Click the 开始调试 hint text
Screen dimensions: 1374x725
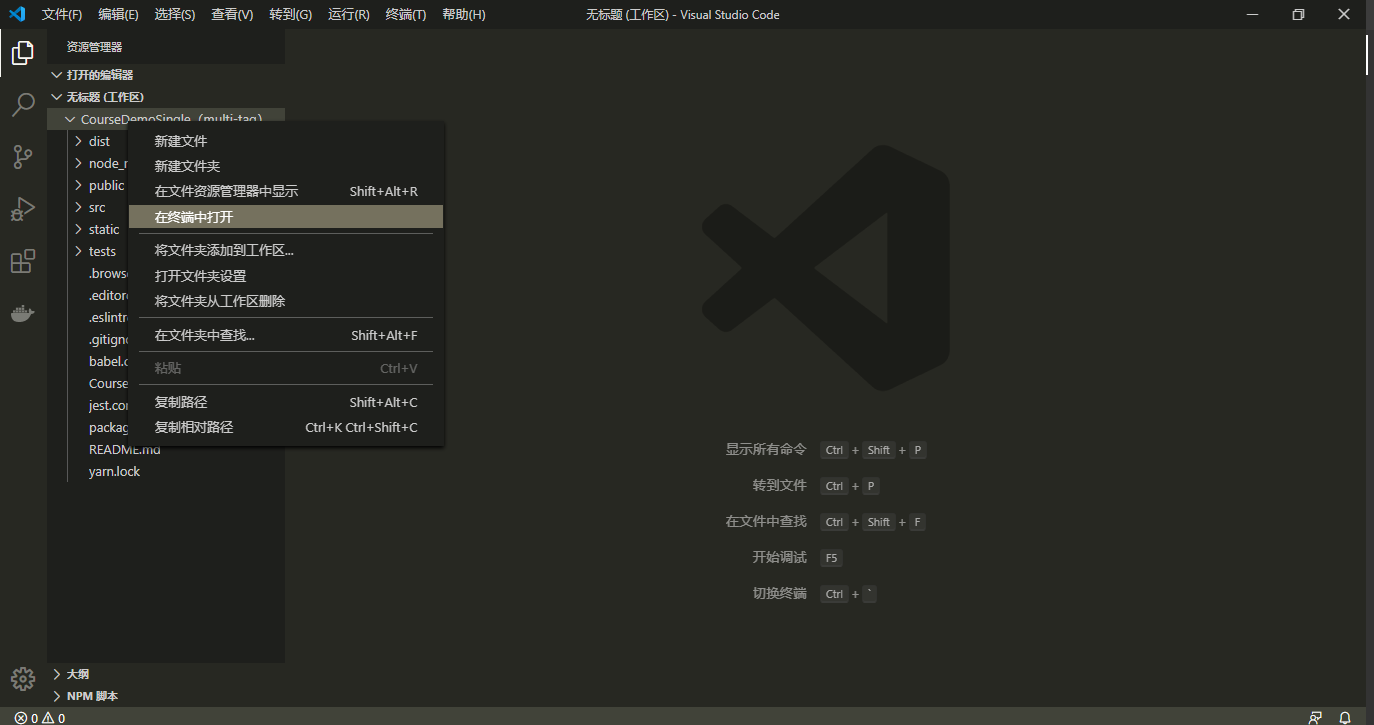point(780,557)
